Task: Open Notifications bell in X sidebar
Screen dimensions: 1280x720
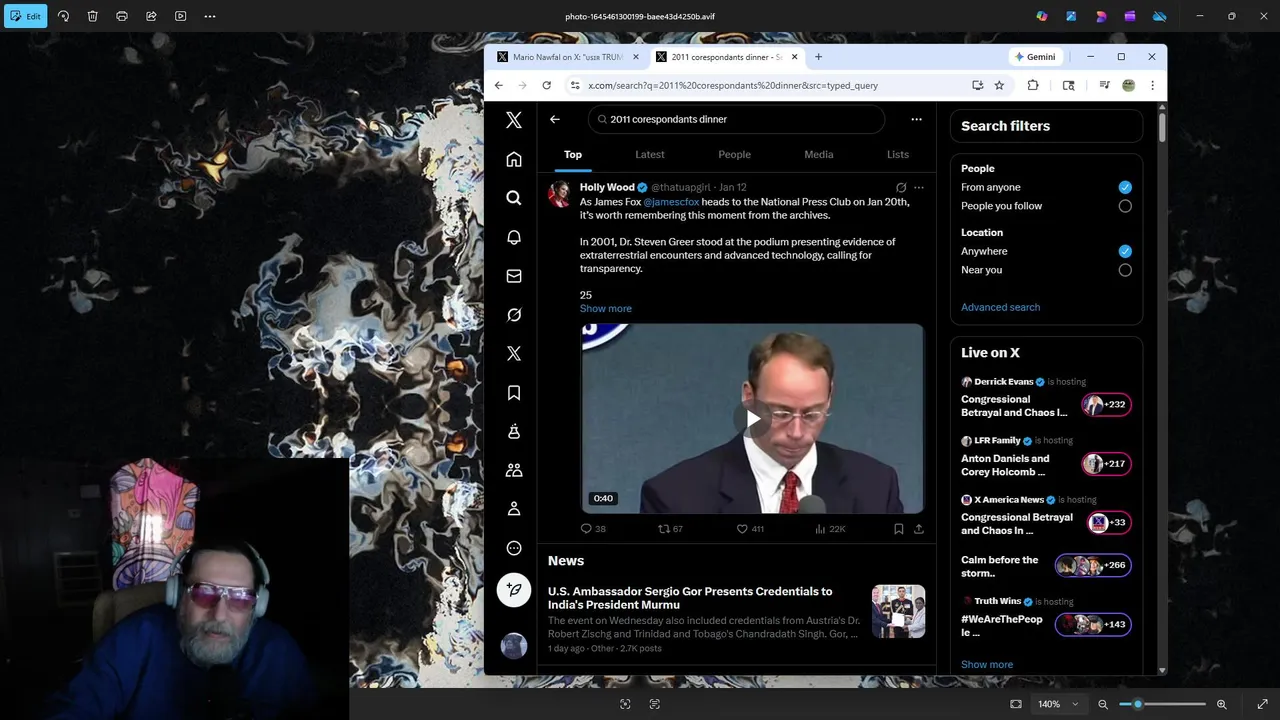Action: 514,237
